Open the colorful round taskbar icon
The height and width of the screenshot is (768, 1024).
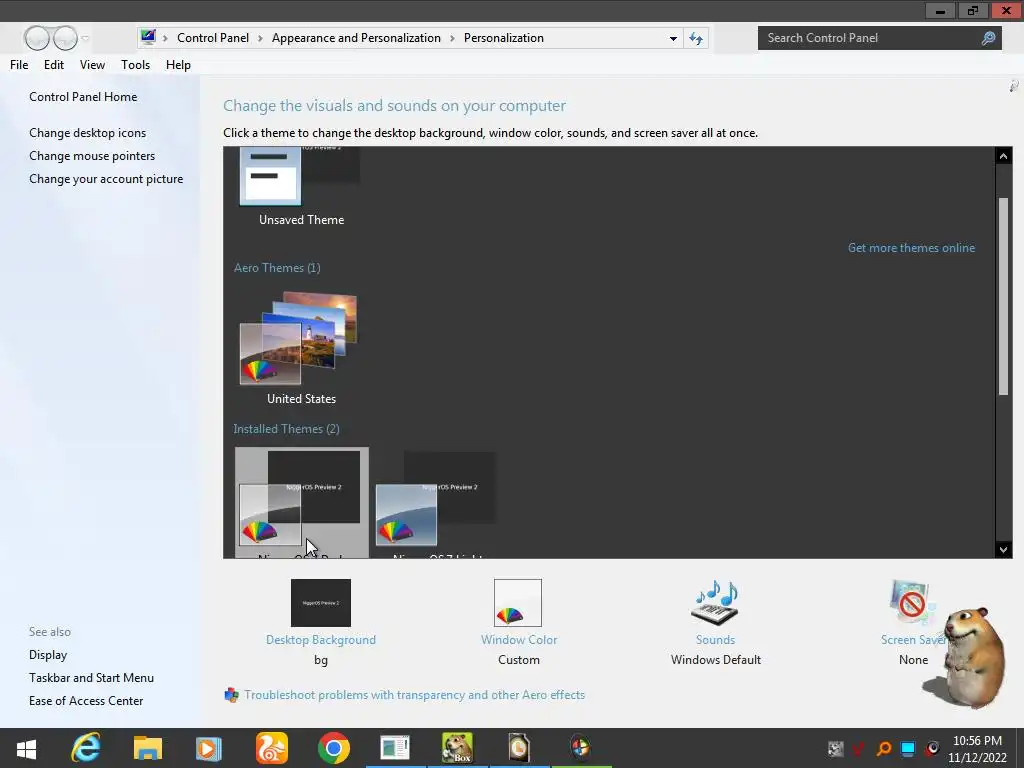coord(581,748)
